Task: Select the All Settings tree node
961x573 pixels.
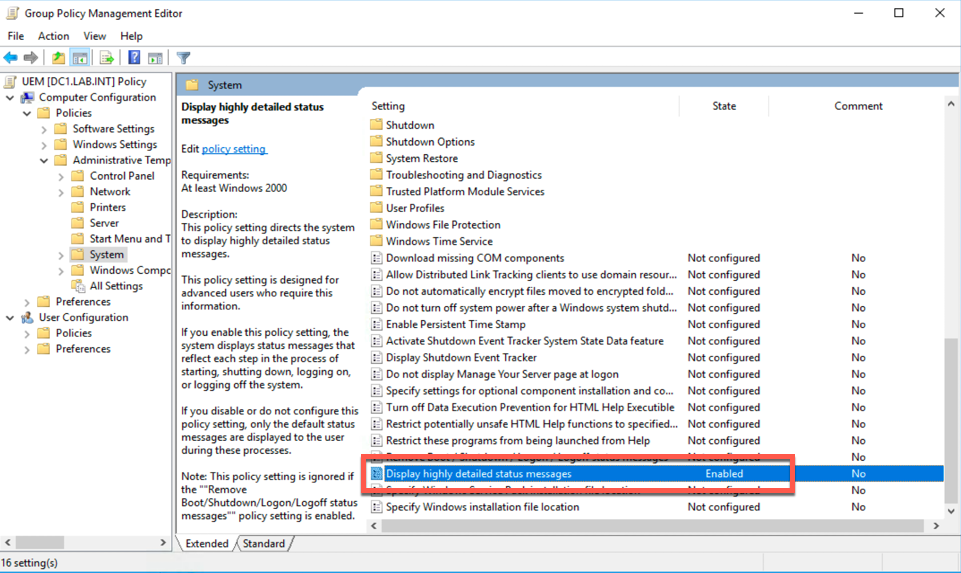Action: point(116,286)
